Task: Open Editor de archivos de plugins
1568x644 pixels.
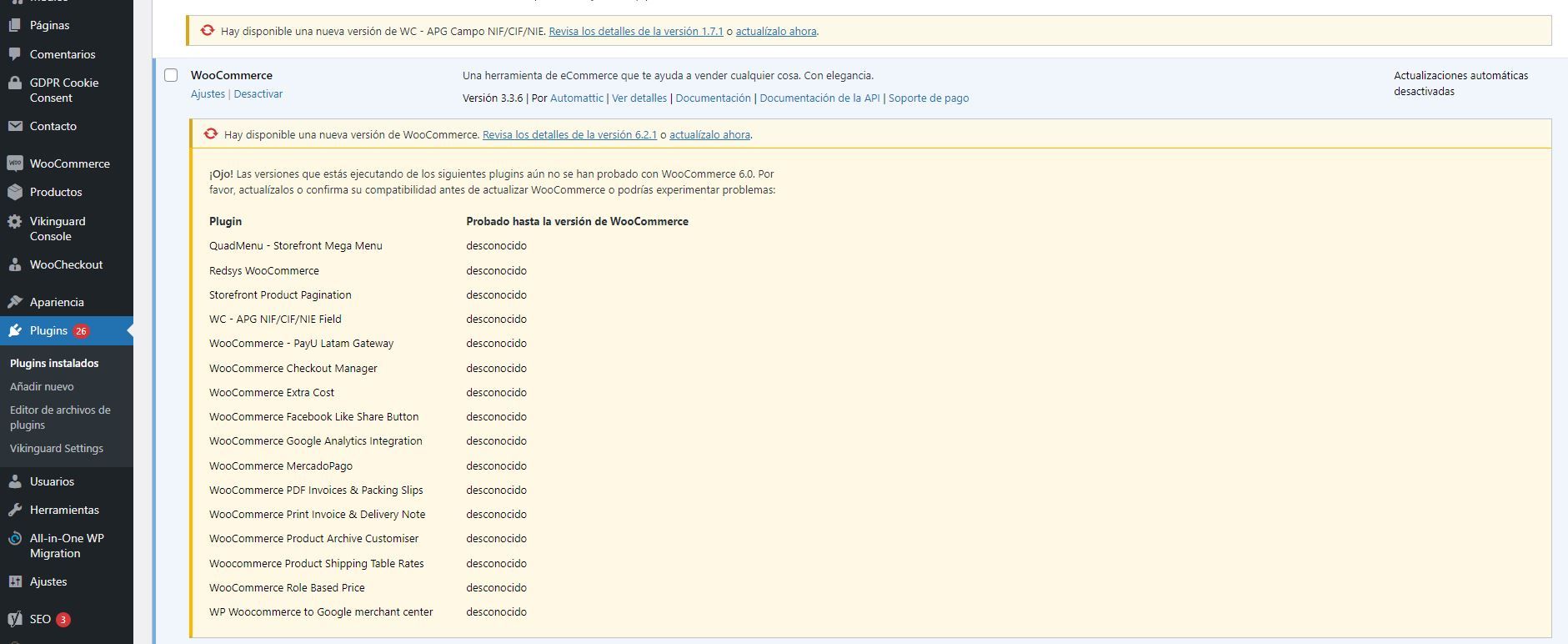Action: pos(60,417)
